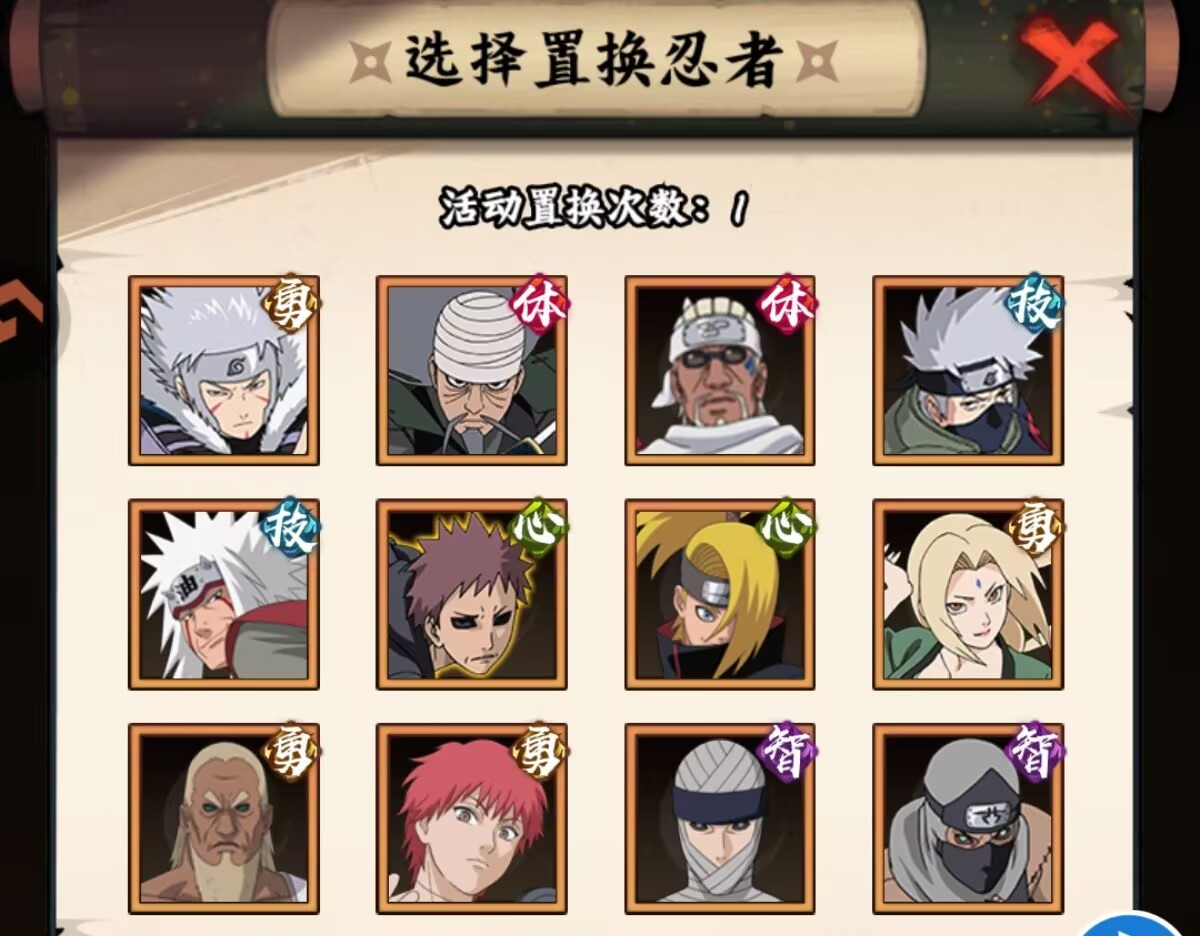
Task: Select the Tobirama ninja portrait with 勇 badge
Action: [x=224, y=371]
